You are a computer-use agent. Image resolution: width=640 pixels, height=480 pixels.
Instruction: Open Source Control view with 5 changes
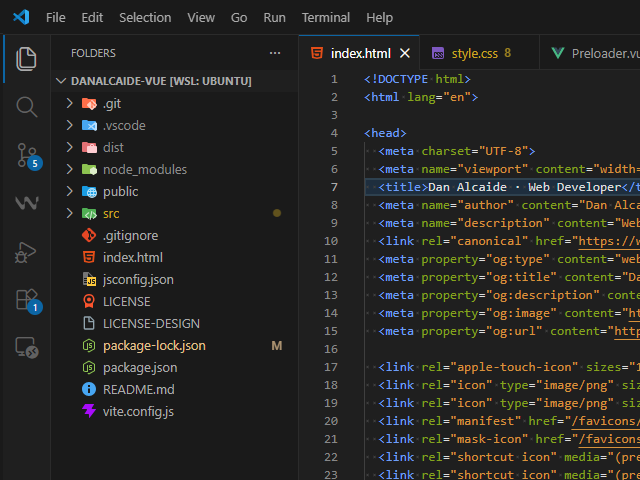(29, 156)
